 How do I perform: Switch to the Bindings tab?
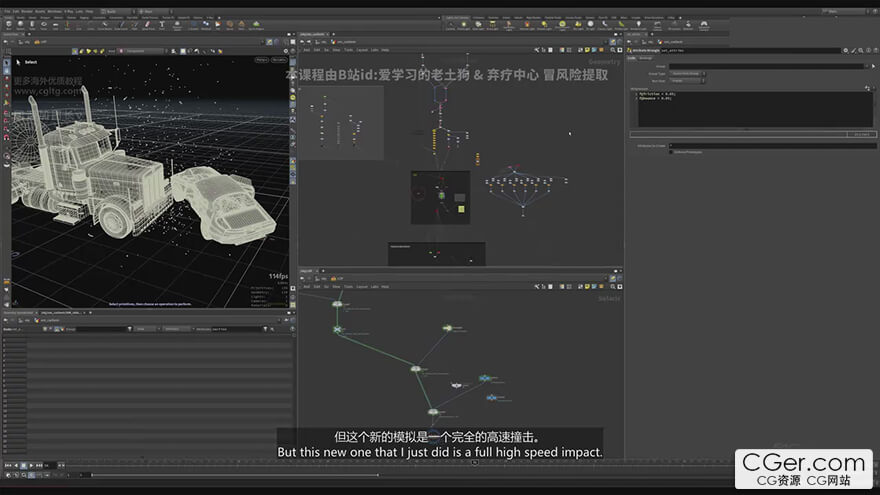click(x=646, y=58)
